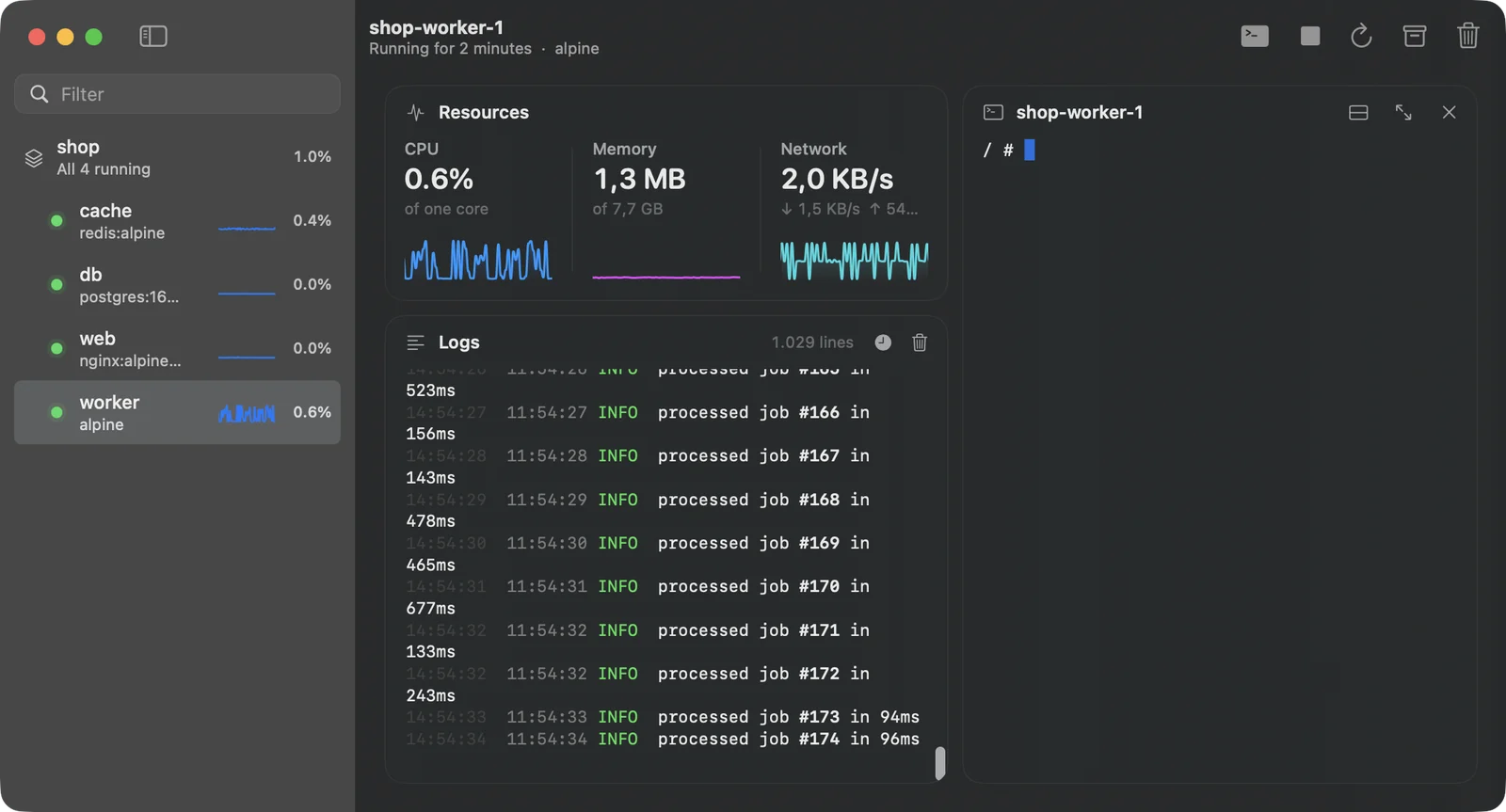Toggle the sidebar visibility icon
The height and width of the screenshot is (812, 1506).
(153, 37)
